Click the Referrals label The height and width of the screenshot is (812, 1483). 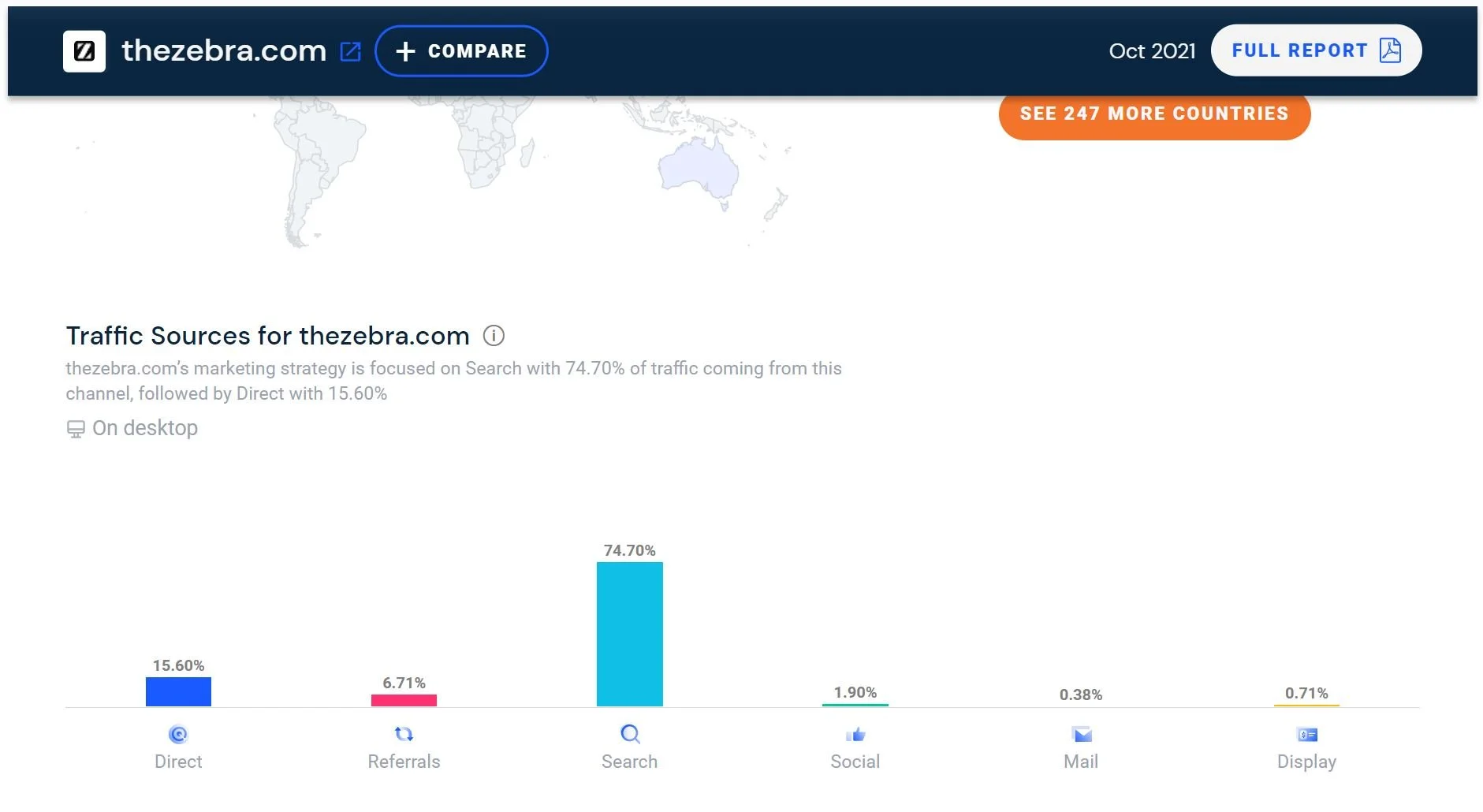click(404, 762)
